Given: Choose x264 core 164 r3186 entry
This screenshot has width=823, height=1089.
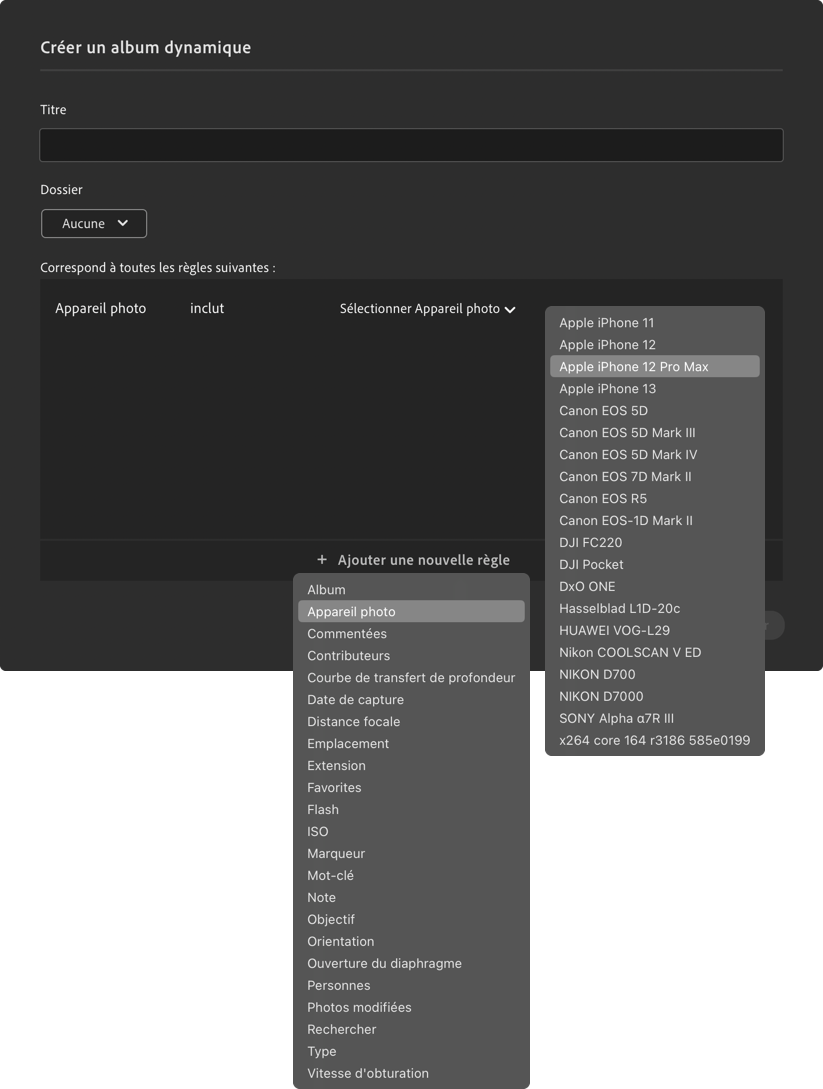Looking at the screenshot, I should click(655, 740).
